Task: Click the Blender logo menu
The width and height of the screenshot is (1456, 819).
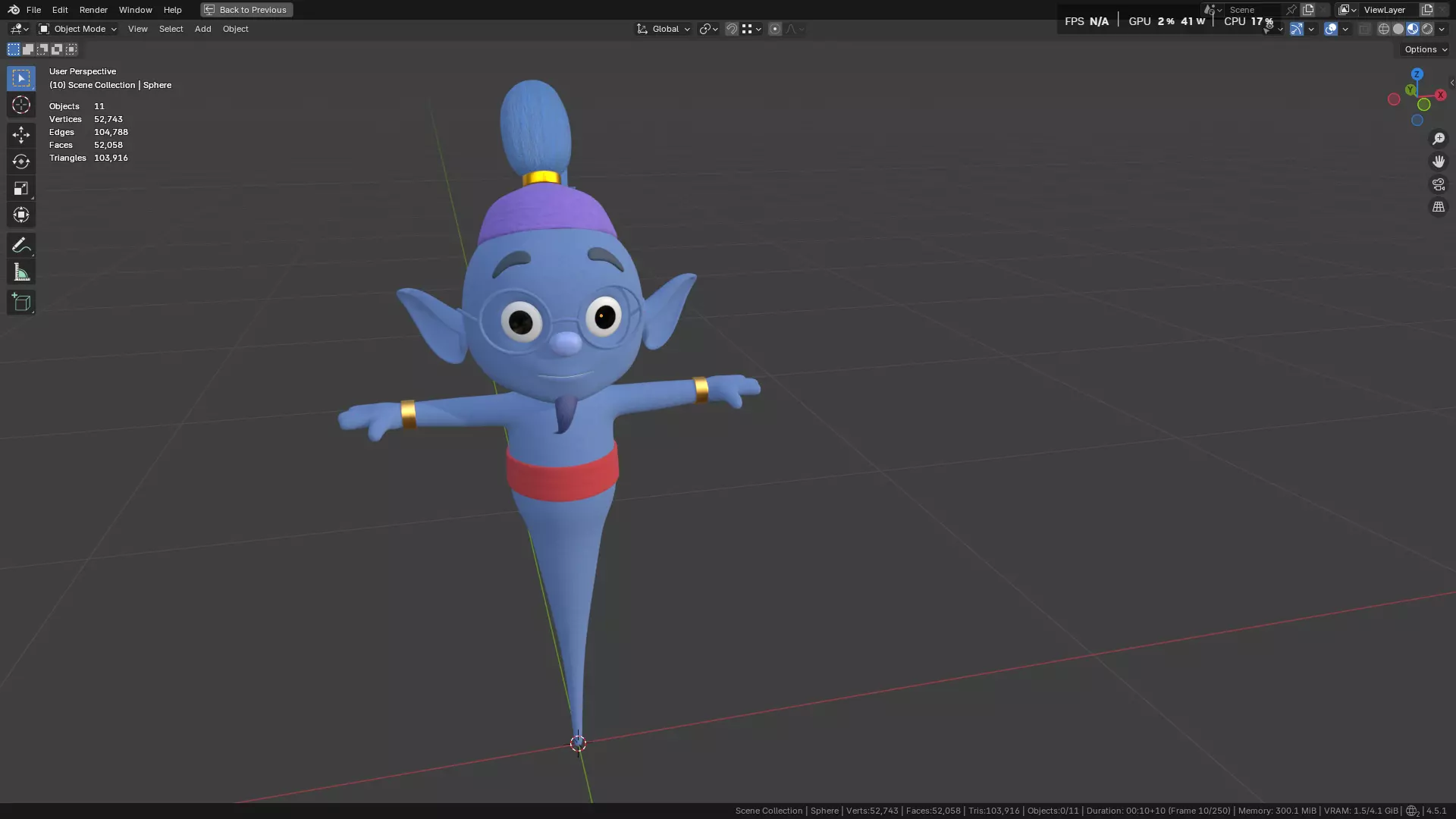Action: [14, 10]
